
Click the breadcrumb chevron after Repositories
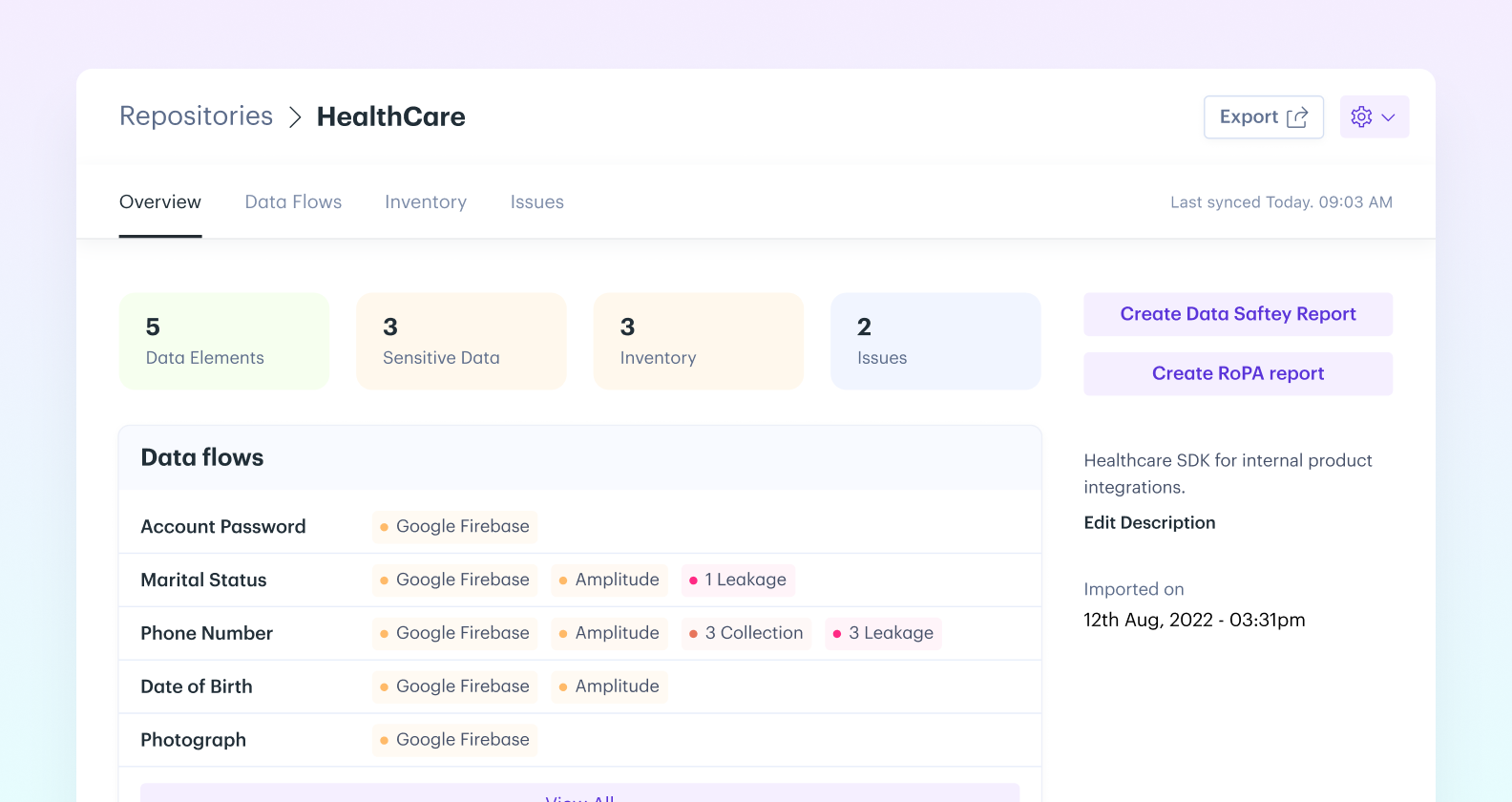296,117
